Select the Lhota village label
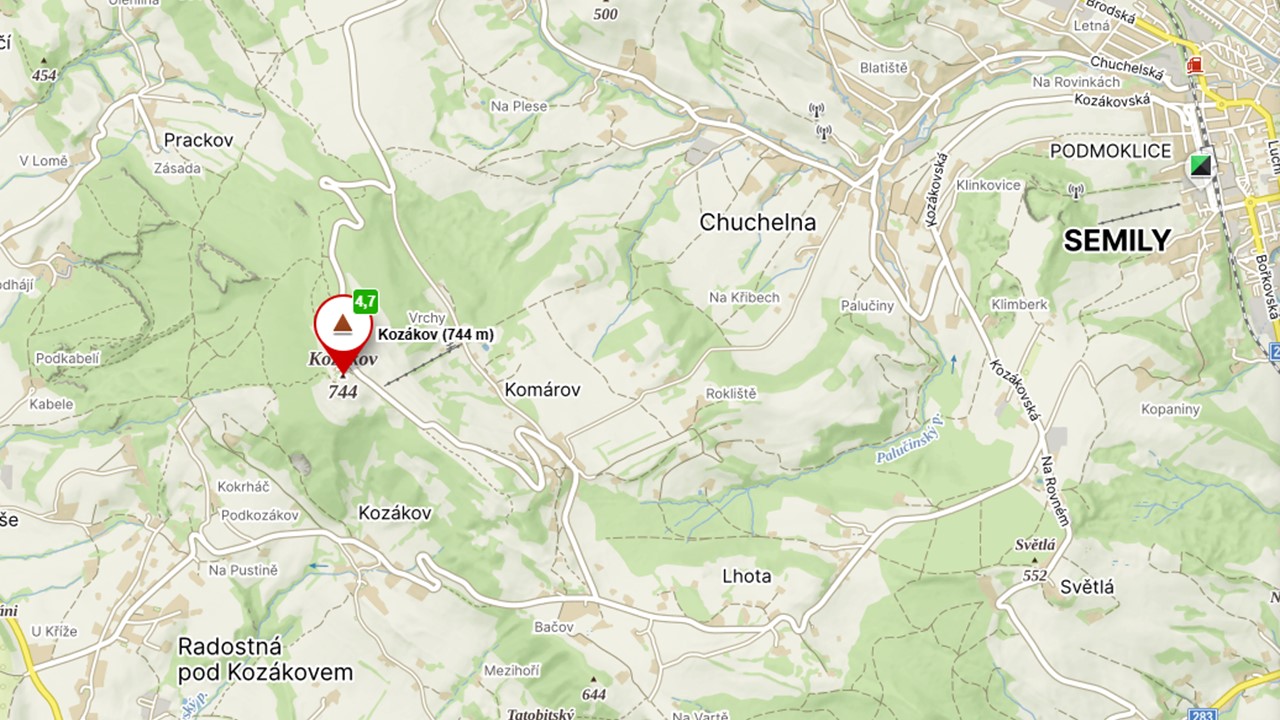The height and width of the screenshot is (720, 1280). pos(747,576)
